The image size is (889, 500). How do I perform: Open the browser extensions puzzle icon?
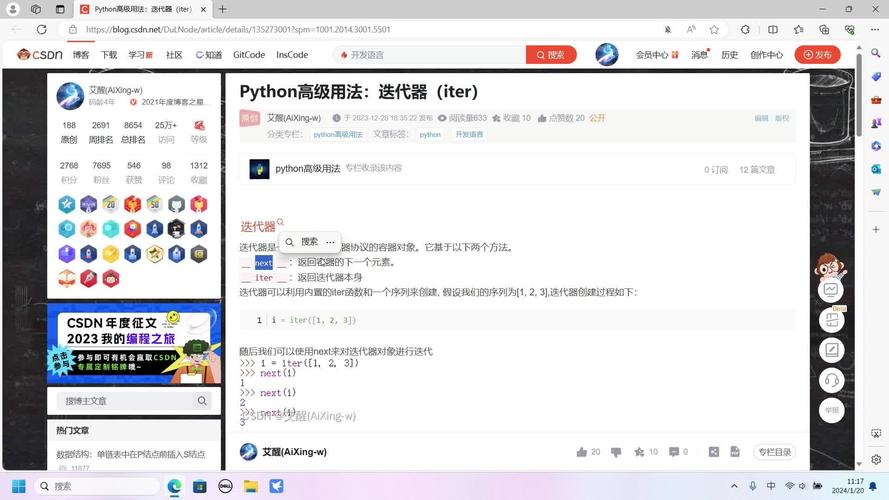click(x=746, y=29)
